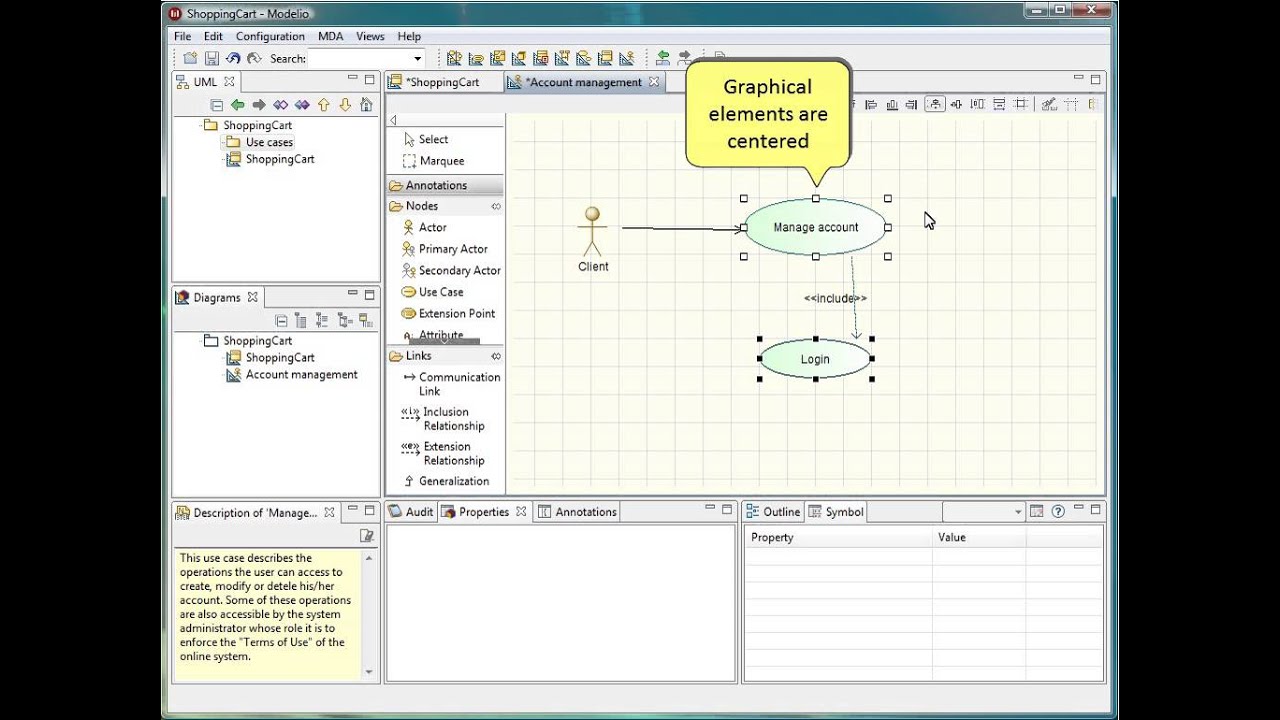Click the help question-mark icon in Symbol panel
The height and width of the screenshot is (720, 1280).
coord(1058,512)
